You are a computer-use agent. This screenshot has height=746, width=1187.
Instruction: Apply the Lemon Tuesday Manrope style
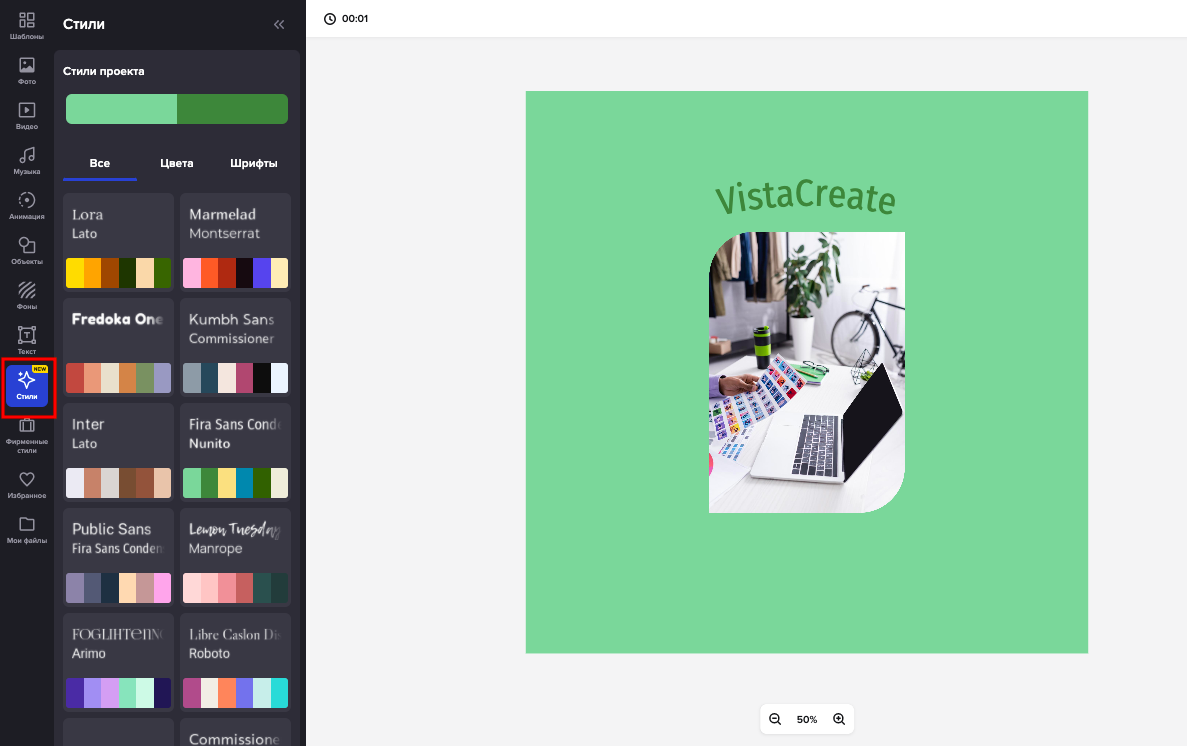pos(235,557)
